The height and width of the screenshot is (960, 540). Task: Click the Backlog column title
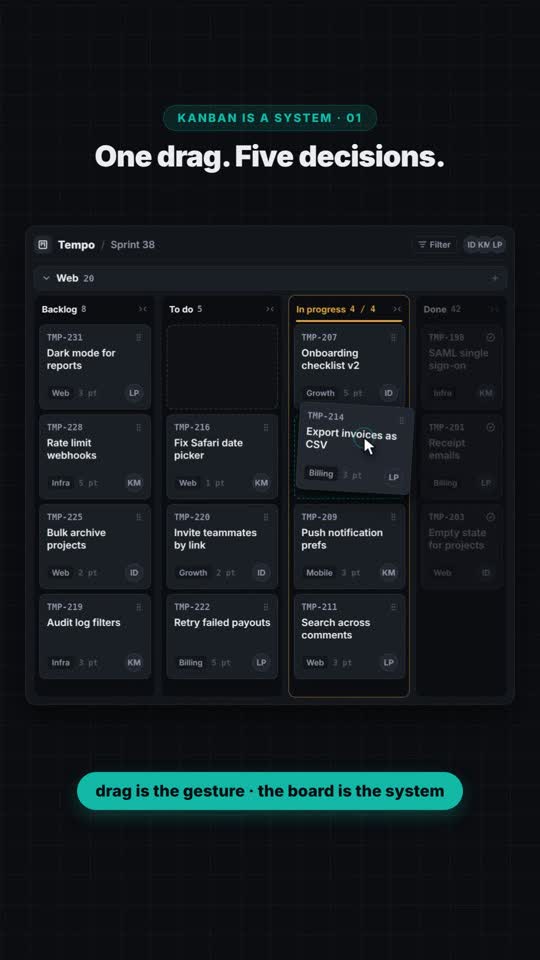[x=59, y=309]
